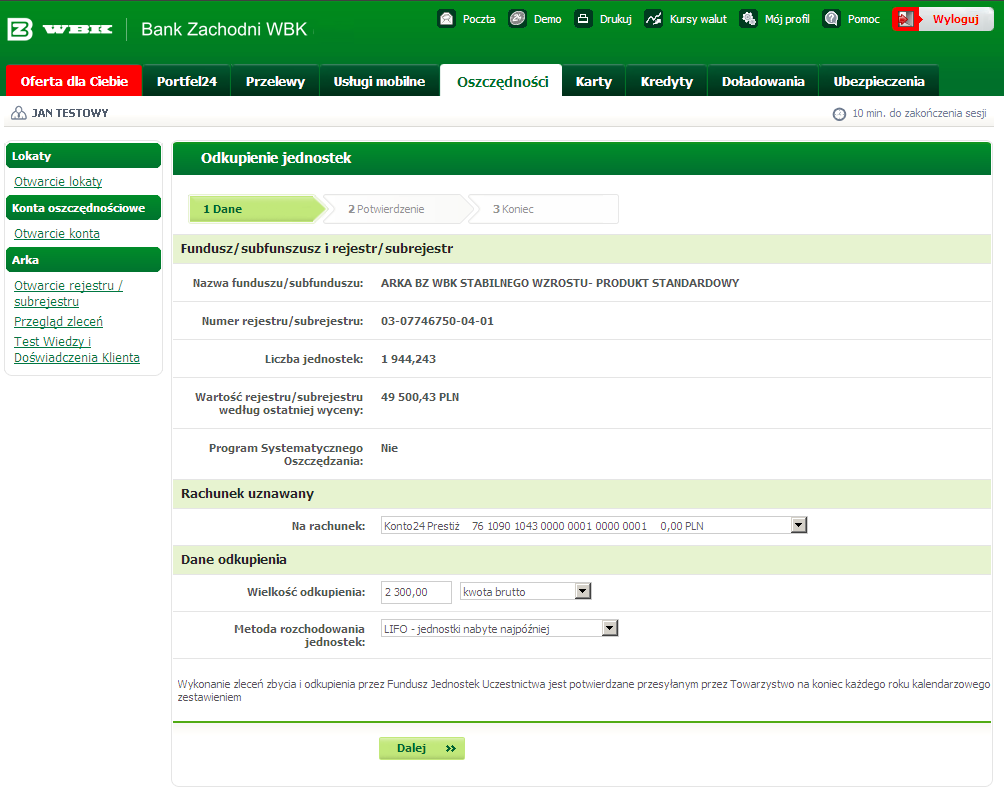
Task: Click the 10 min. session timer text
Action: click(919, 113)
